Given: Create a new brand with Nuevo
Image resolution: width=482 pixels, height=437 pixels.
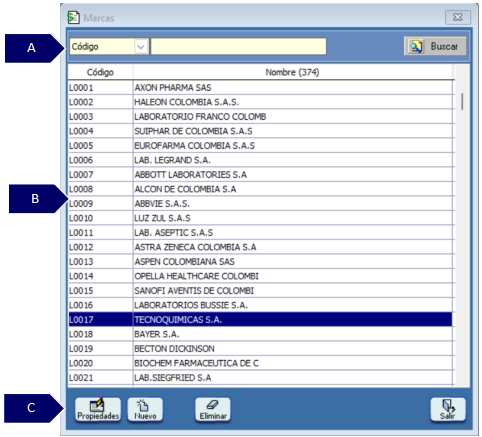Looking at the screenshot, I should click(145, 410).
